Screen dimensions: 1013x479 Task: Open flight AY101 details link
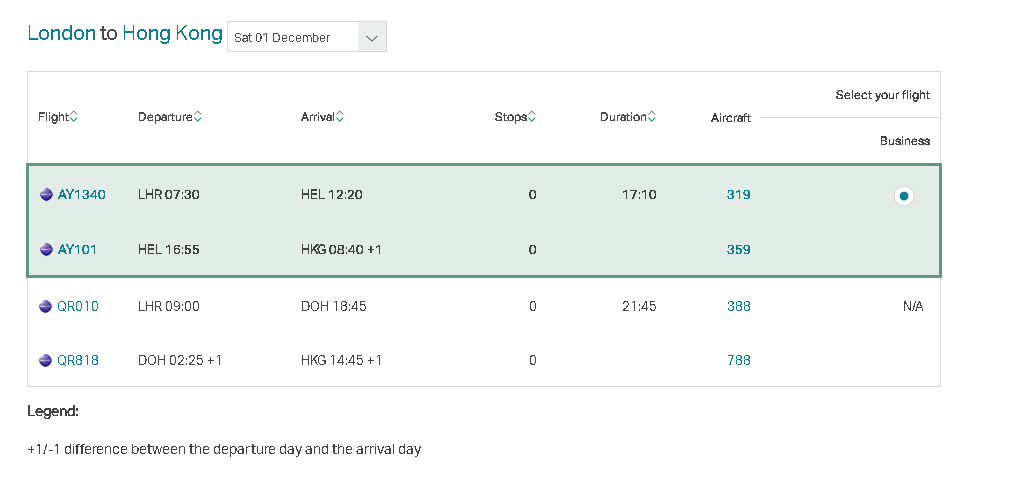77,250
